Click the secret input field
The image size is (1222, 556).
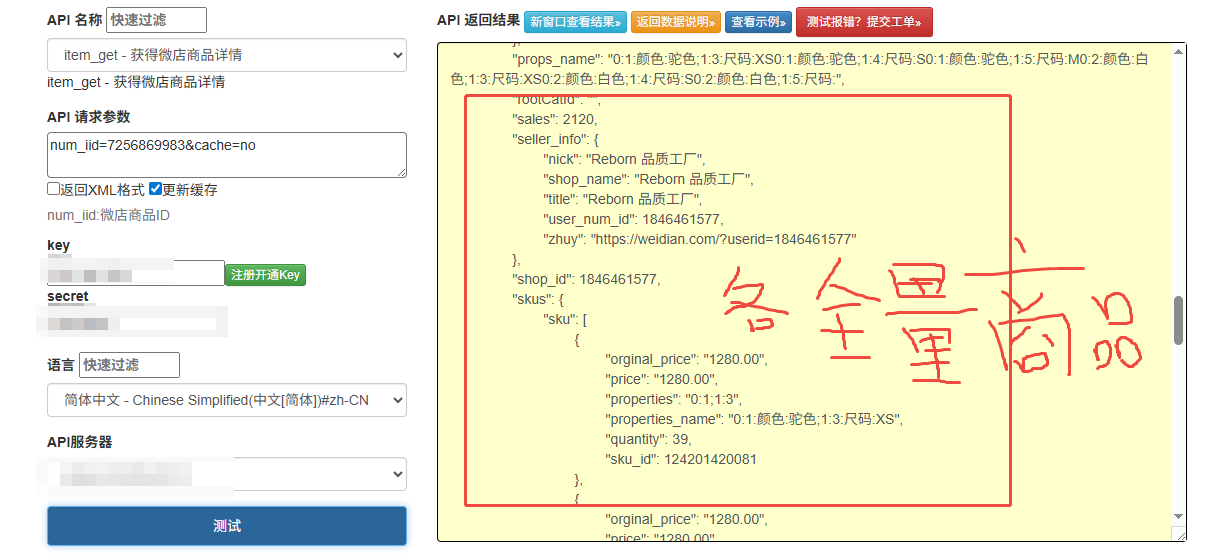coord(135,323)
